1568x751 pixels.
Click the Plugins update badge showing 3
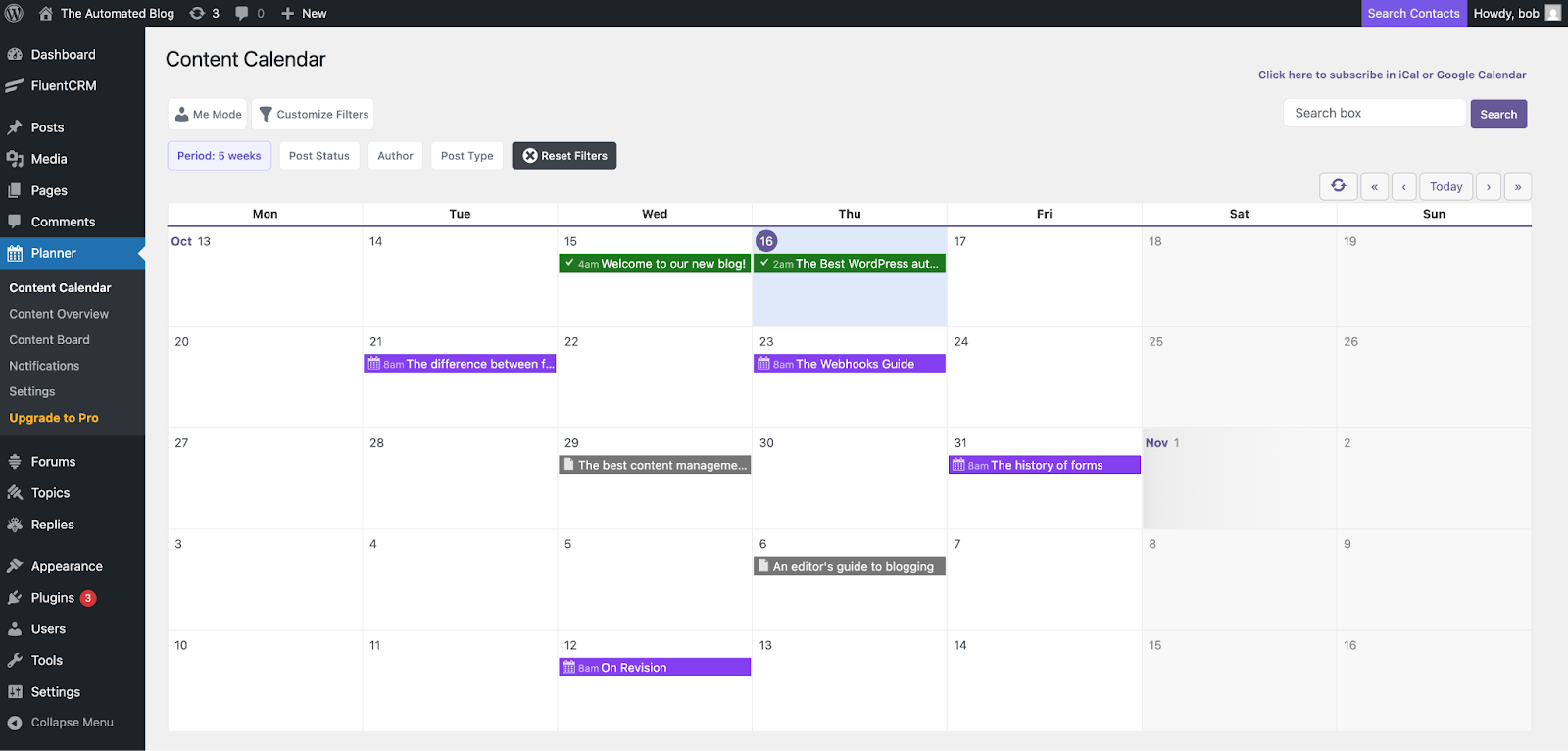tap(88, 597)
